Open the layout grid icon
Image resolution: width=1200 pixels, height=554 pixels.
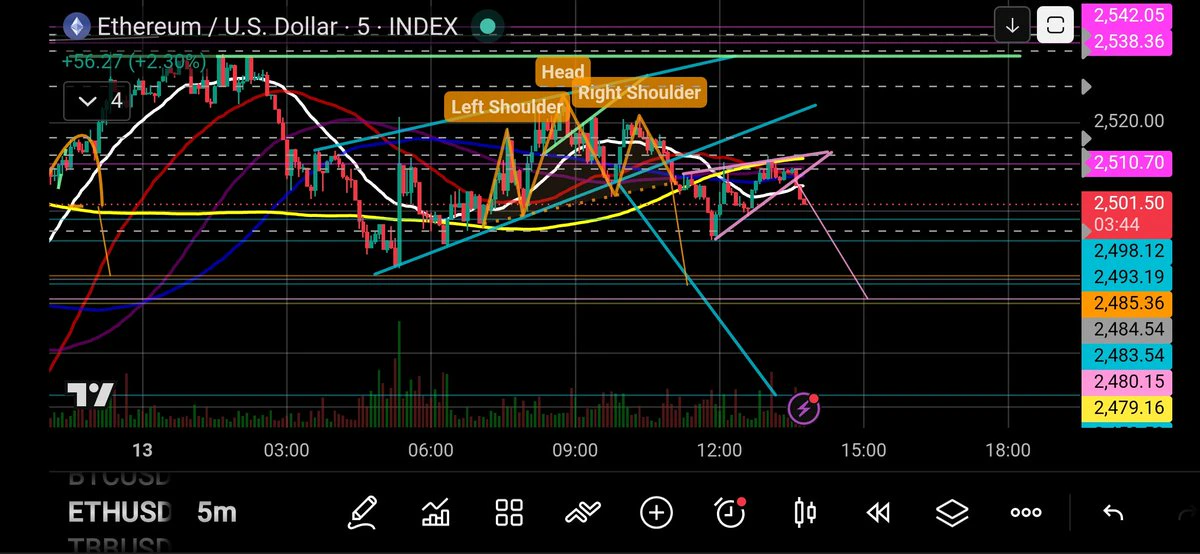coord(510,513)
